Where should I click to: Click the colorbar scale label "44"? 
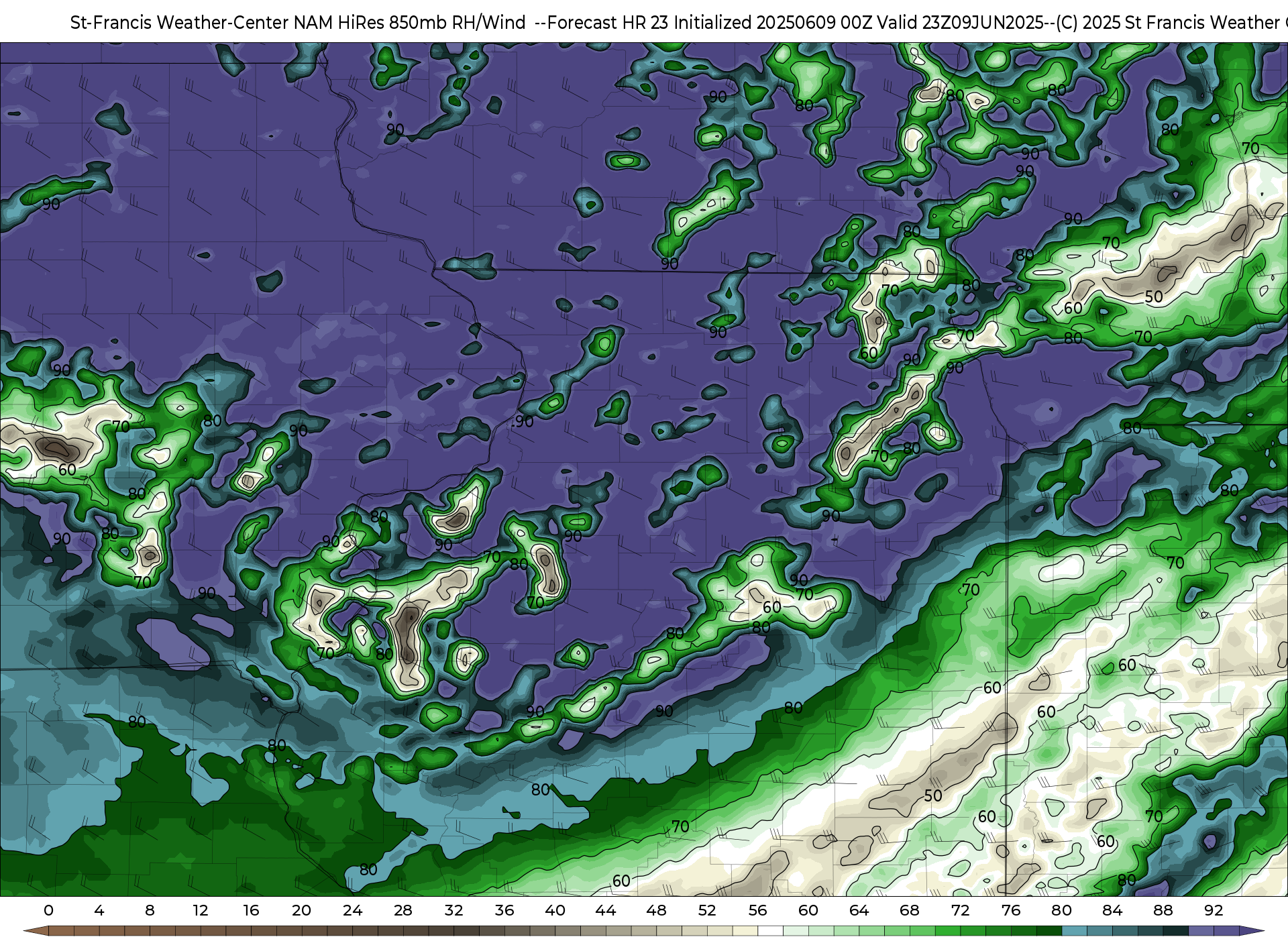[x=606, y=910]
